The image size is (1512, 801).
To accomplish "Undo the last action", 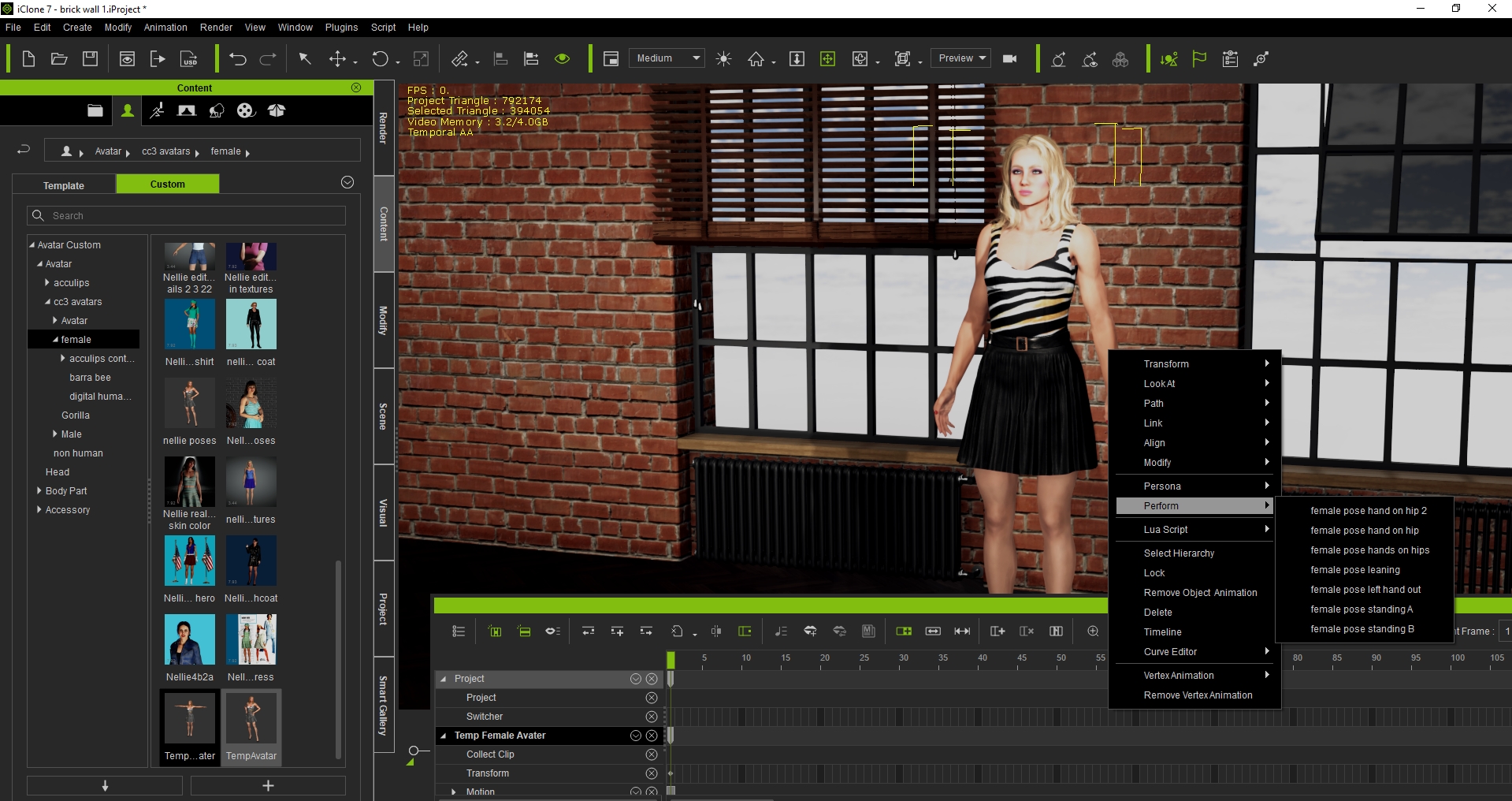I will point(237,59).
